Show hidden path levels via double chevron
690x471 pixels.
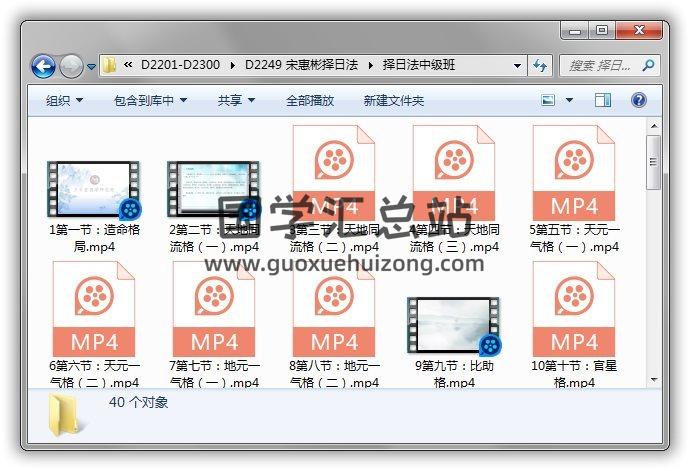(x=128, y=65)
